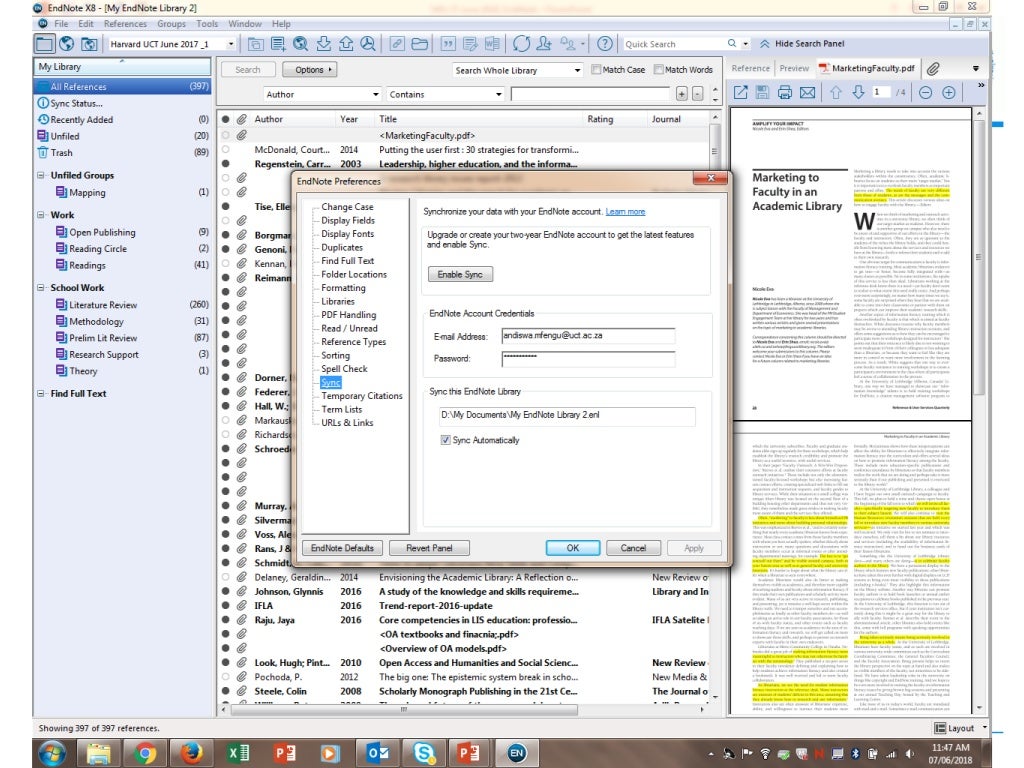This screenshot has width=1024, height=768.
Task: Enable the Match Case checkbox
Action: click(x=596, y=69)
